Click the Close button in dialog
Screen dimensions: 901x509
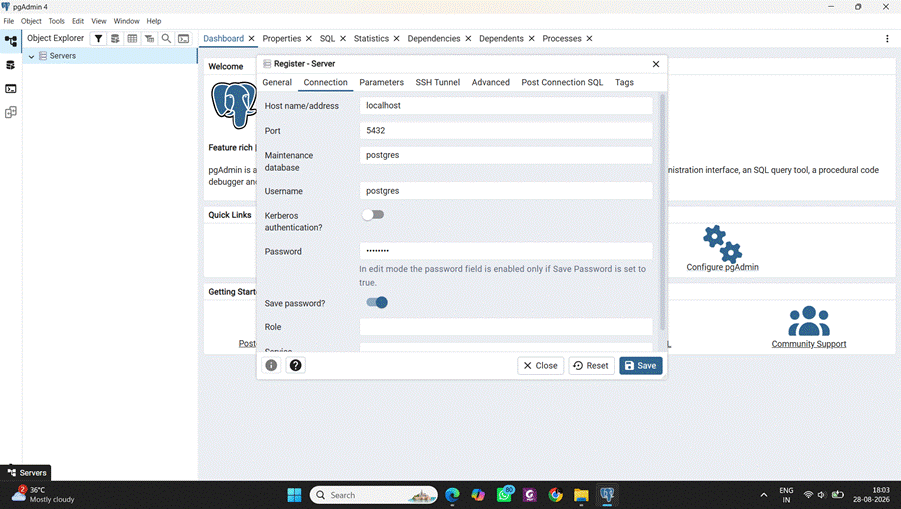pyautogui.click(x=541, y=365)
